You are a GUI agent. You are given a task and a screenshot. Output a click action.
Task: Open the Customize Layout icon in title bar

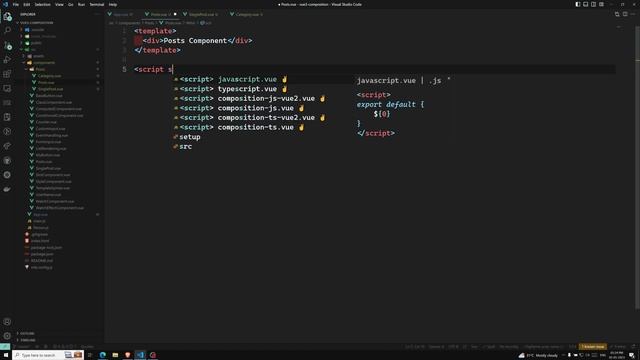601,4
